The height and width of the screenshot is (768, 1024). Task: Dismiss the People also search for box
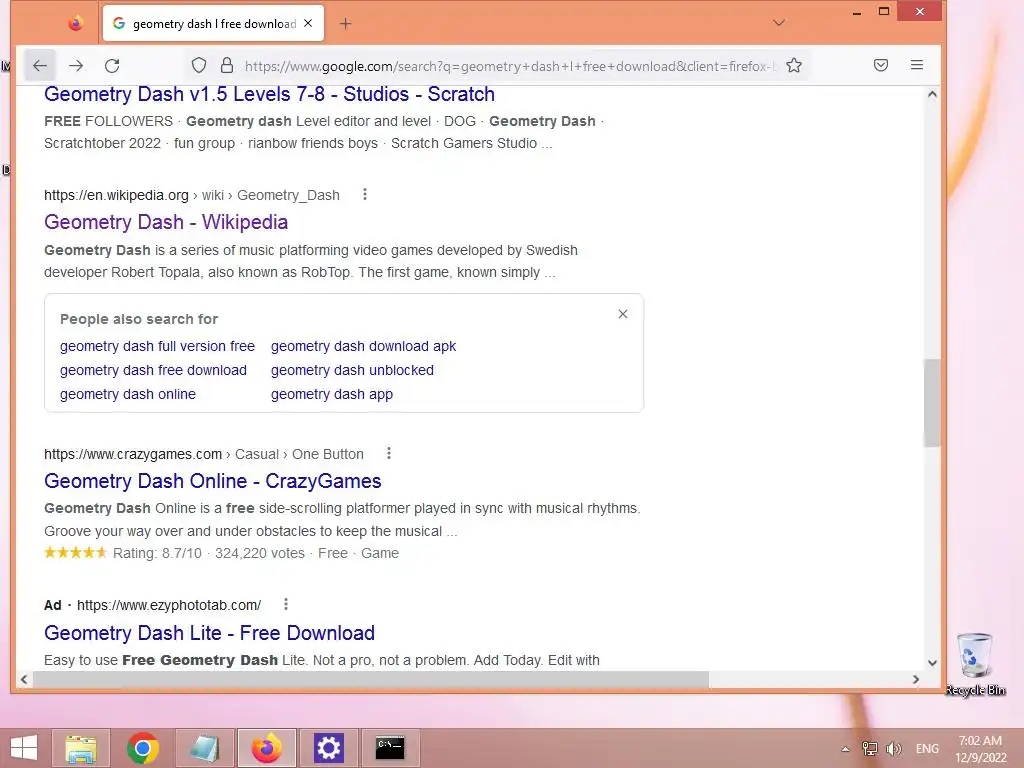tap(623, 314)
